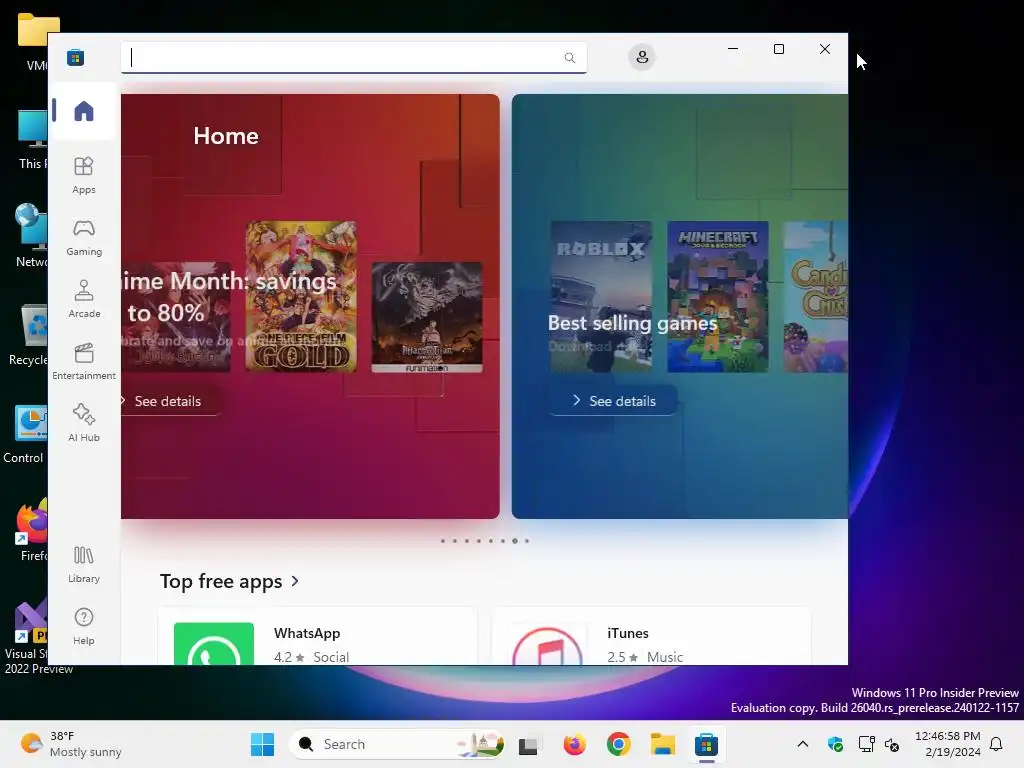The height and width of the screenshot is (768, 1024).
Task: Open the WhatsApp app card
Action: [x=318, y=637]
